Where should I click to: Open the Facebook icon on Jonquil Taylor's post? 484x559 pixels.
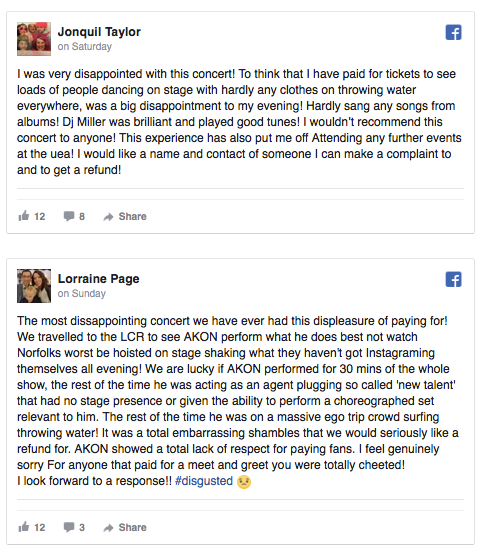(x=453, y=32)
